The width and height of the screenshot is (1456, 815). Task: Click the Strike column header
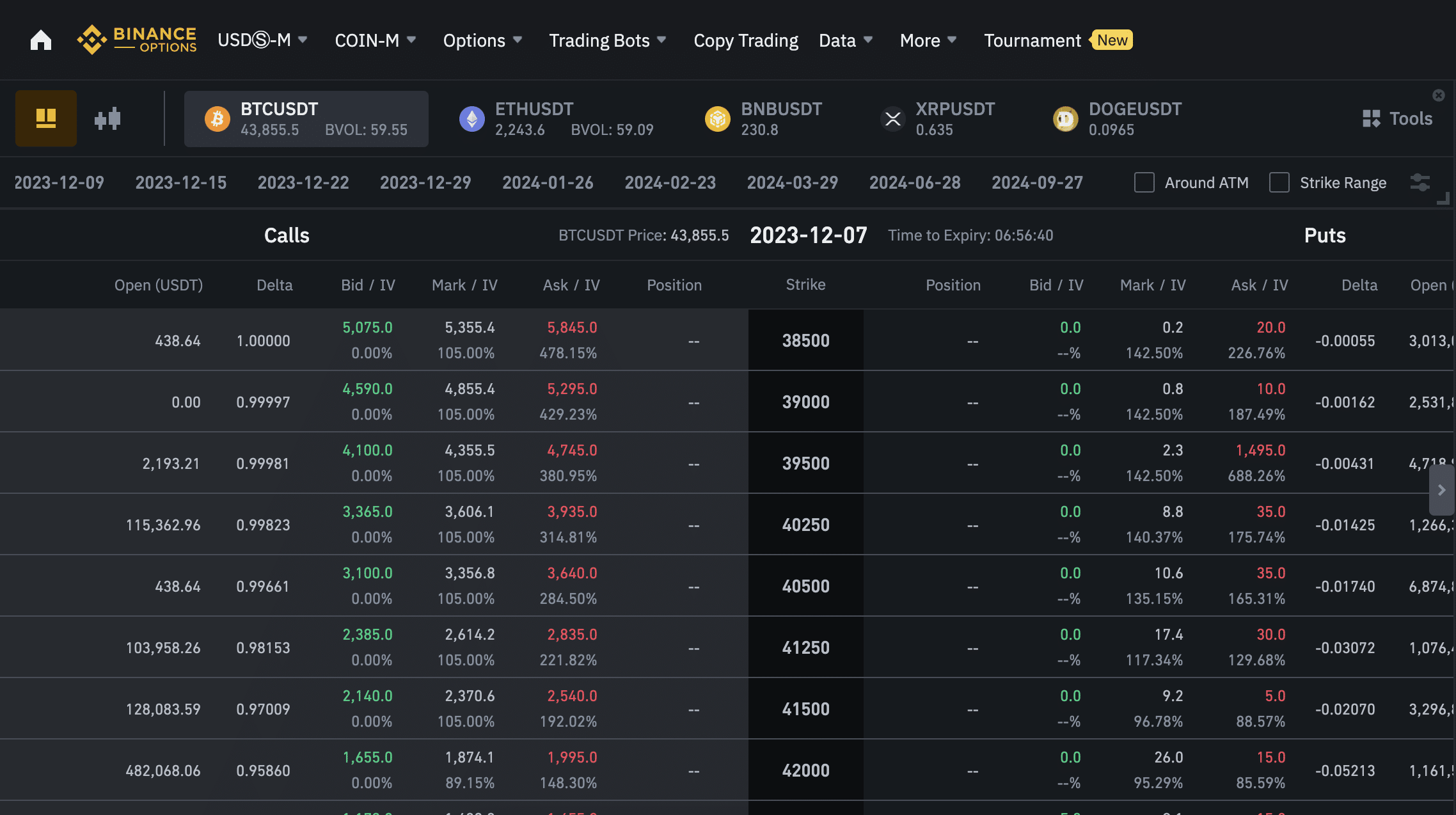pyautogui.click(x=805, y=285)
